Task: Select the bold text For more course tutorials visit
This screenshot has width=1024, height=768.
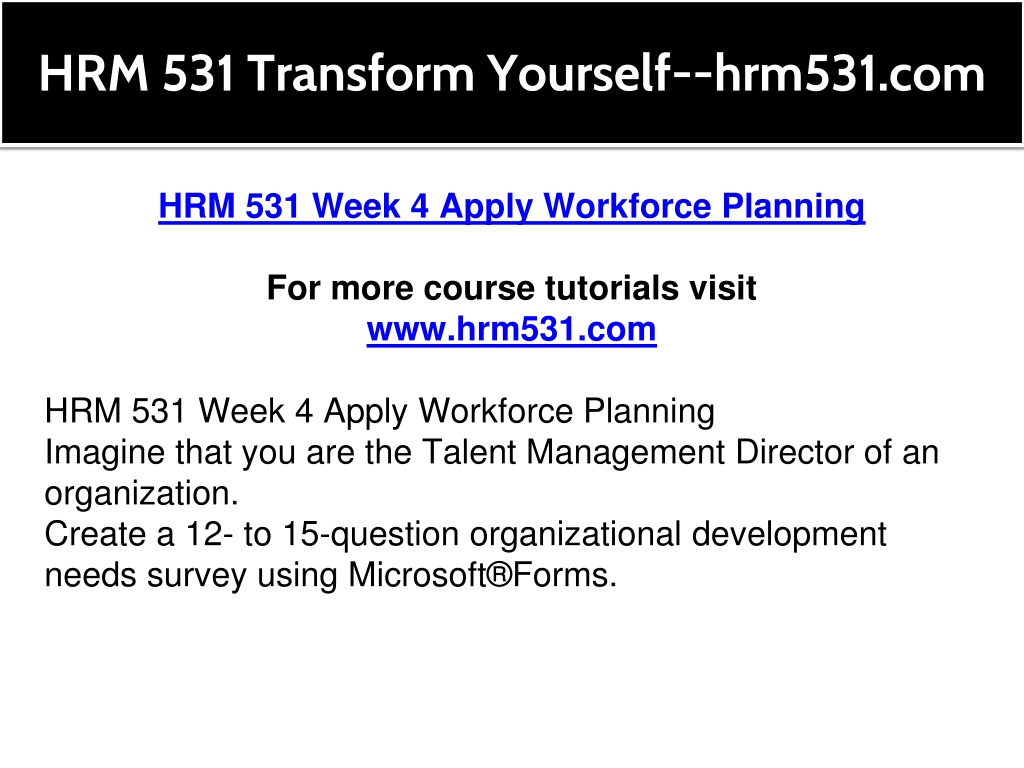Action: tap(511, 288)
